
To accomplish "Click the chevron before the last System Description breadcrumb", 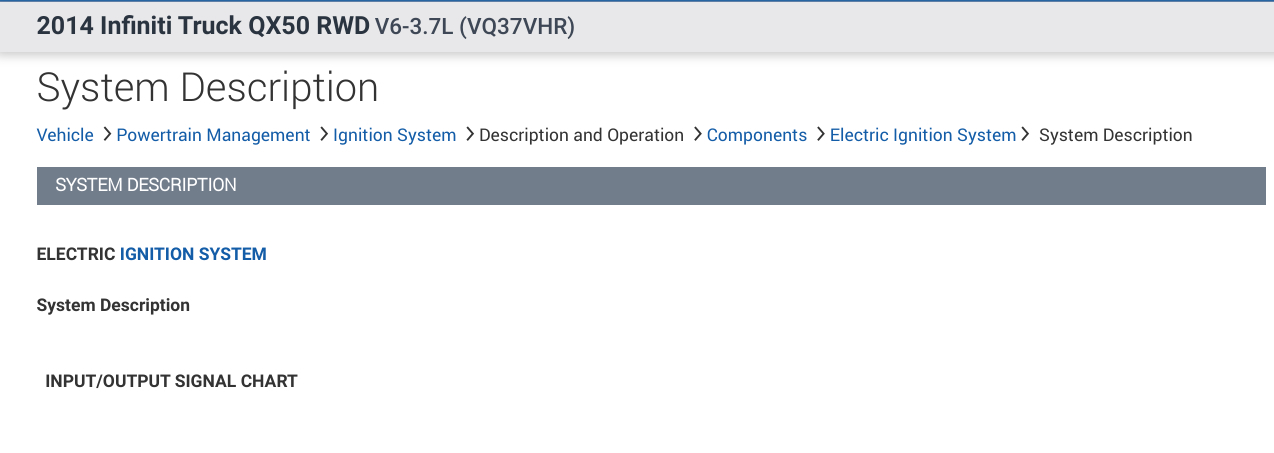I will tap(1025, 134).
